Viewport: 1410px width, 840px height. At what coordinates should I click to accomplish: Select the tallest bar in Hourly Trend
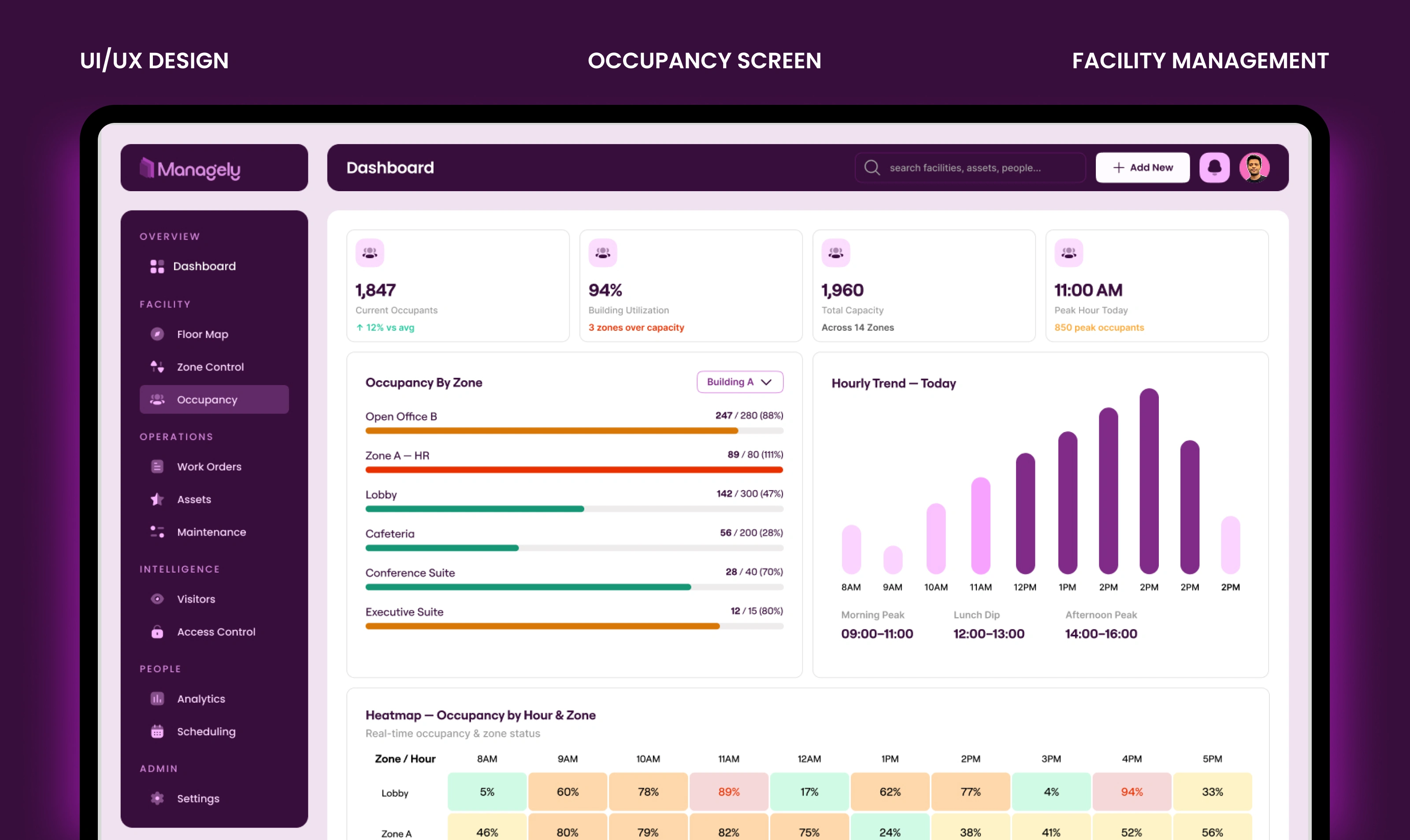(x=1149, y=481)
